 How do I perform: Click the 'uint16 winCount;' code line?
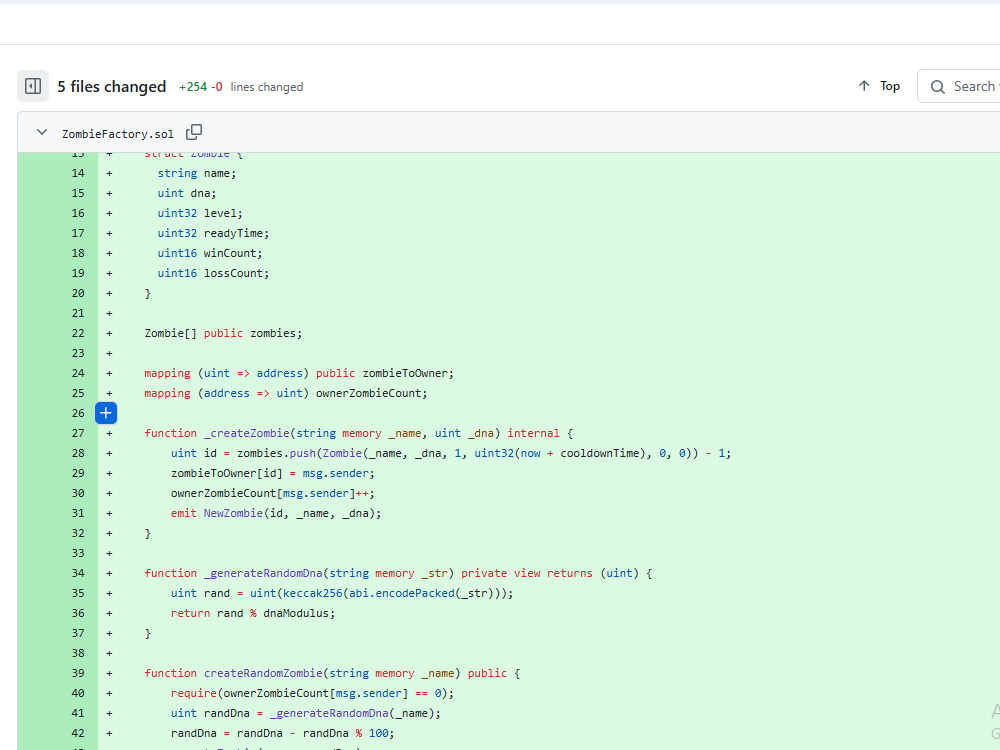click(x=210, y=253)
